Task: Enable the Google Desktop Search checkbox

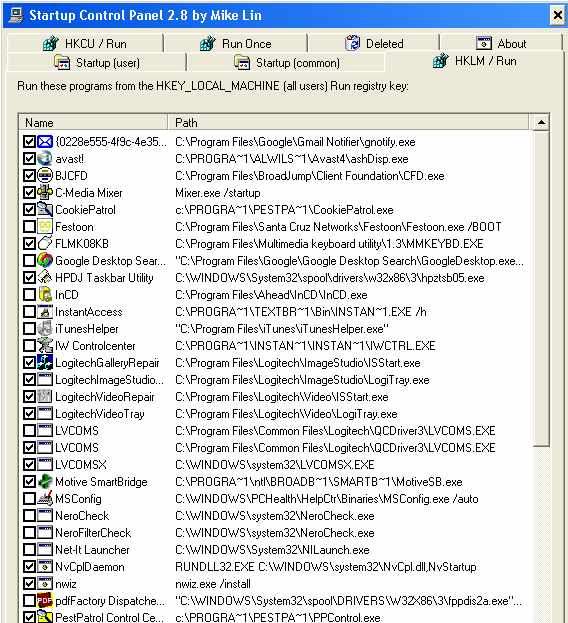Action: pyautogui.click(x=29, y=261)
